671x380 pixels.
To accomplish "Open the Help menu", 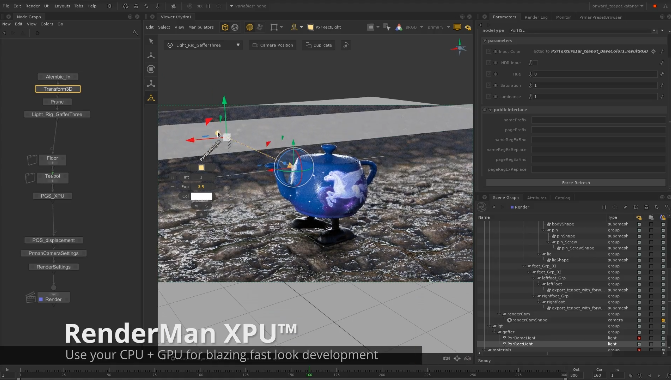I will pyautogui.click(x=92, y=6).
